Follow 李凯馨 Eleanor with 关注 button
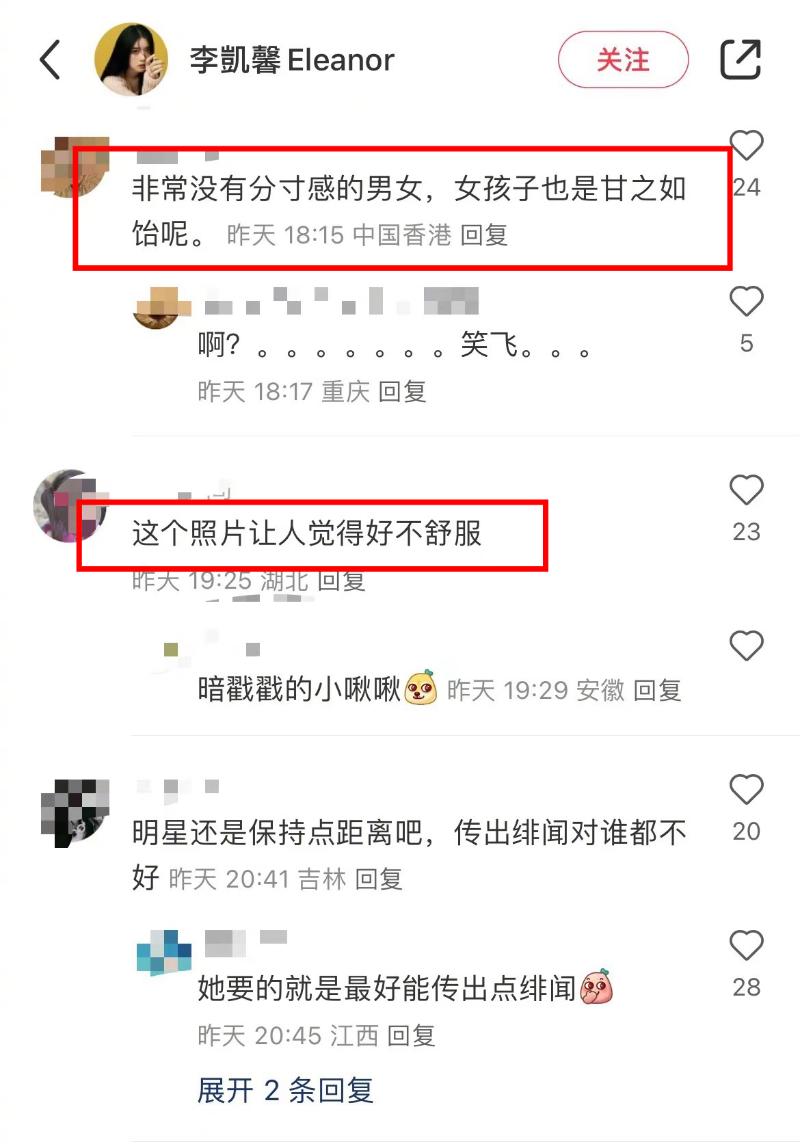The image size is (800, 1144). click(x=623, y=60)
